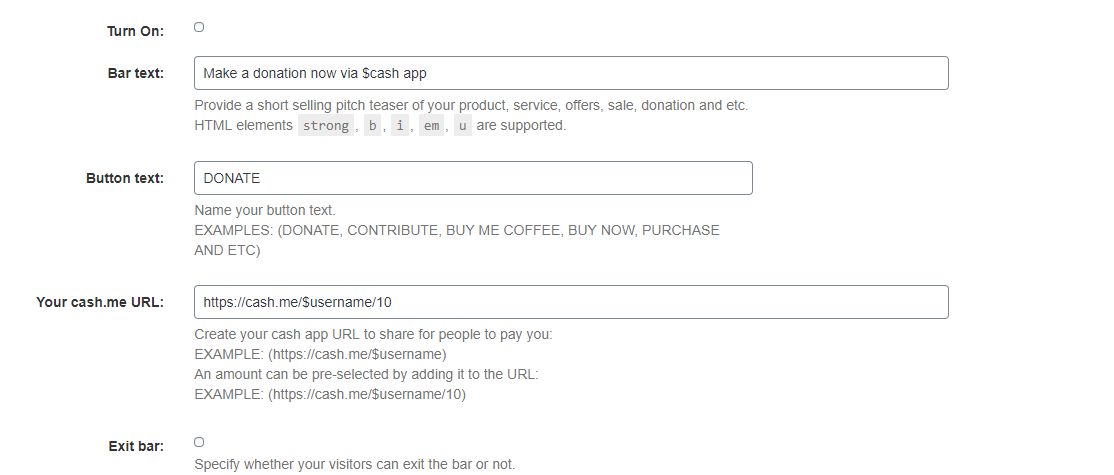The width and height of the screenshot is (1114, 475).
Task: Click the "Create your cash app URL" hint
Action: [372, 334]
